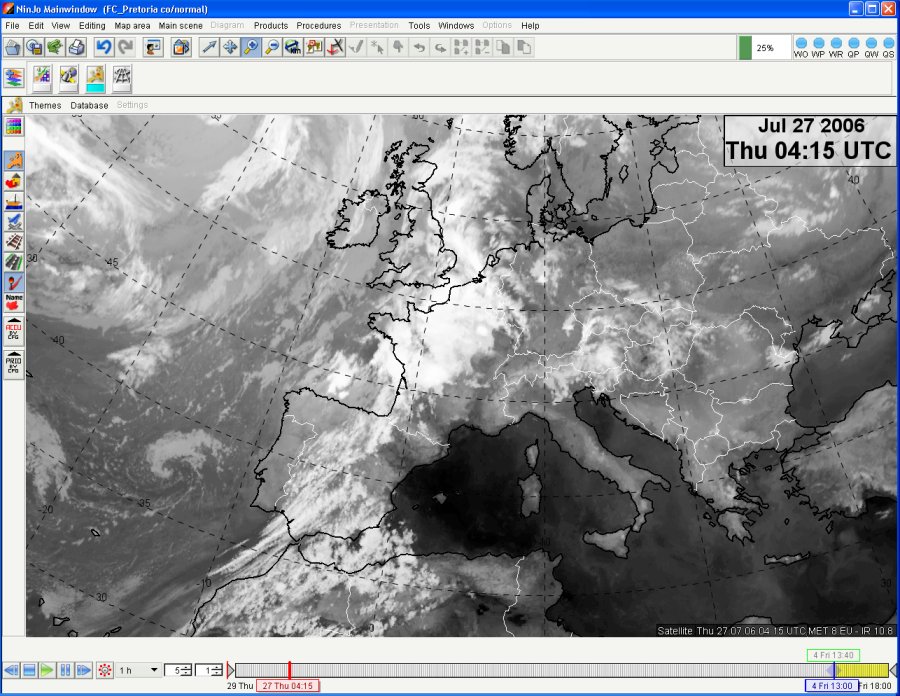Select the blue arrow pointer tool
The width and height of the screenshot is (900, 696).
209,47
